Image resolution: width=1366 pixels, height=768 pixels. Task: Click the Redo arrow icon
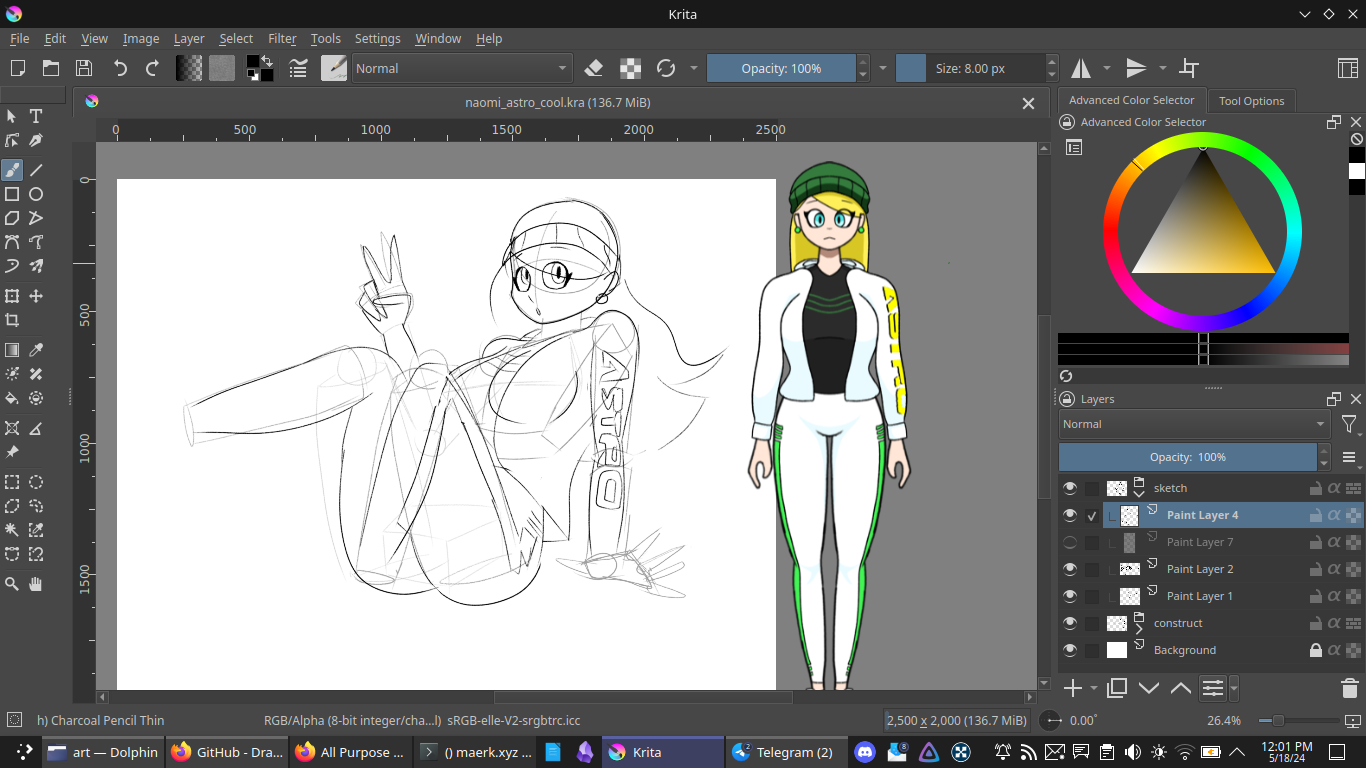(x=152, y=68)
